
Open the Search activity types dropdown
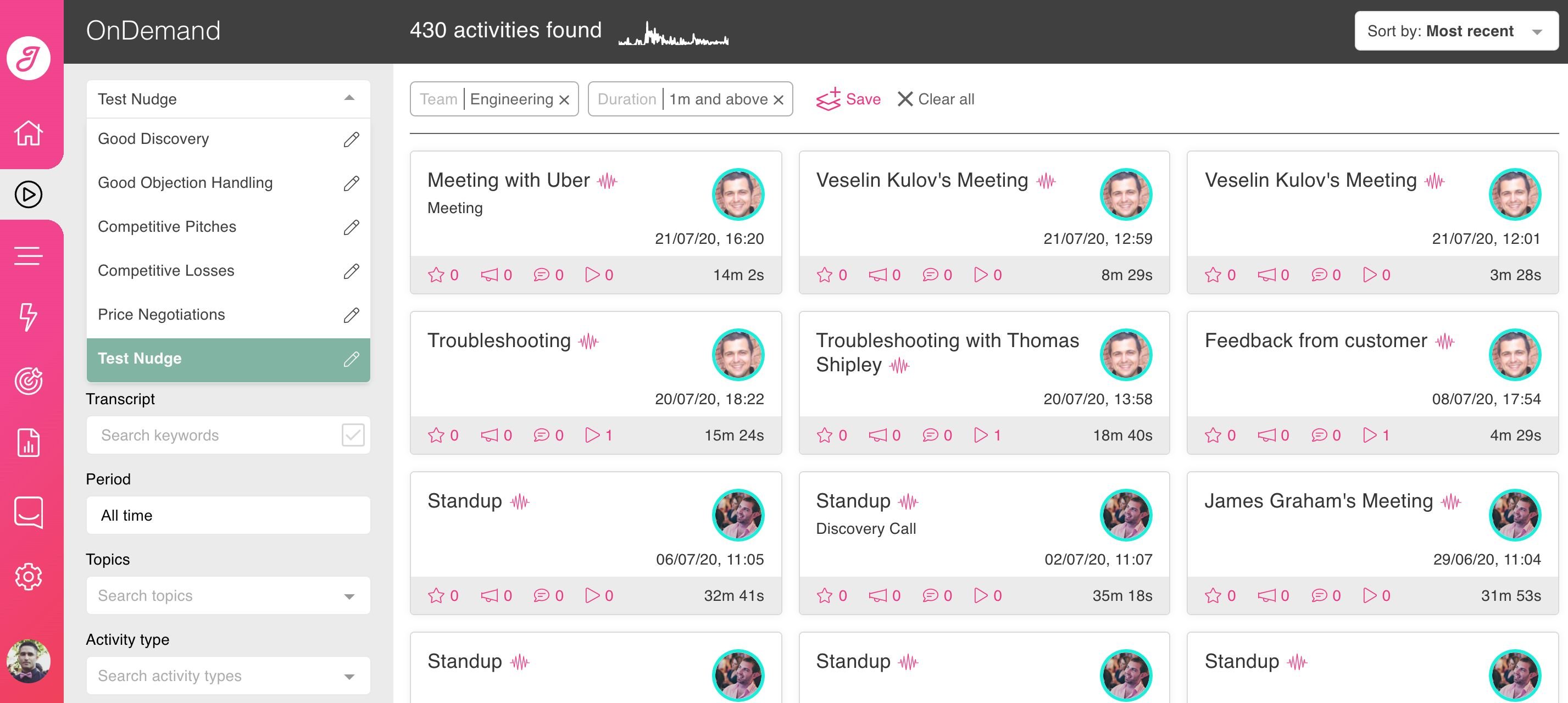[228, 676]
